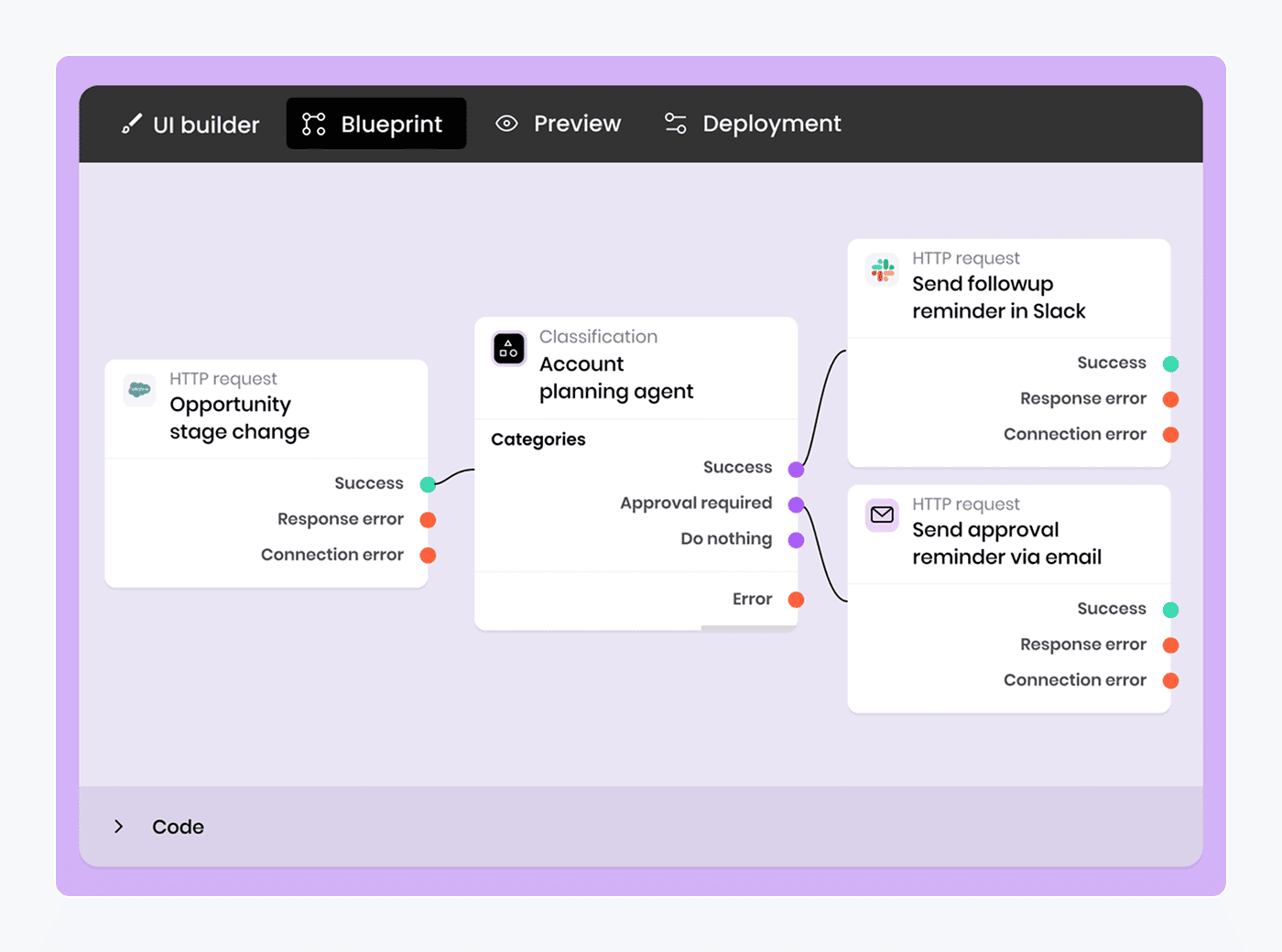Viewport: 1282px width, 952px height.
Task: Click the node graph icon beside Blueprint
Action: point(314,124)
